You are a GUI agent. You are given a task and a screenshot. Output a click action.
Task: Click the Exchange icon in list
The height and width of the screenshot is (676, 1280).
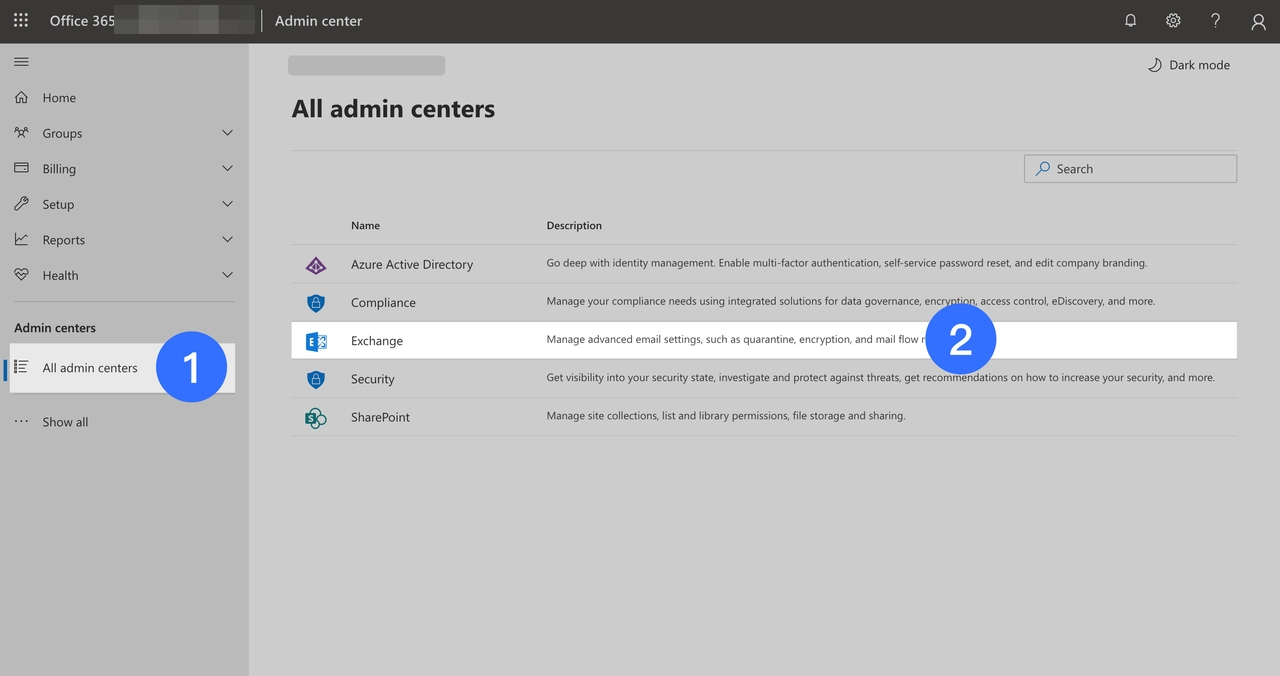pyautogui.click(x=316, y=341)
